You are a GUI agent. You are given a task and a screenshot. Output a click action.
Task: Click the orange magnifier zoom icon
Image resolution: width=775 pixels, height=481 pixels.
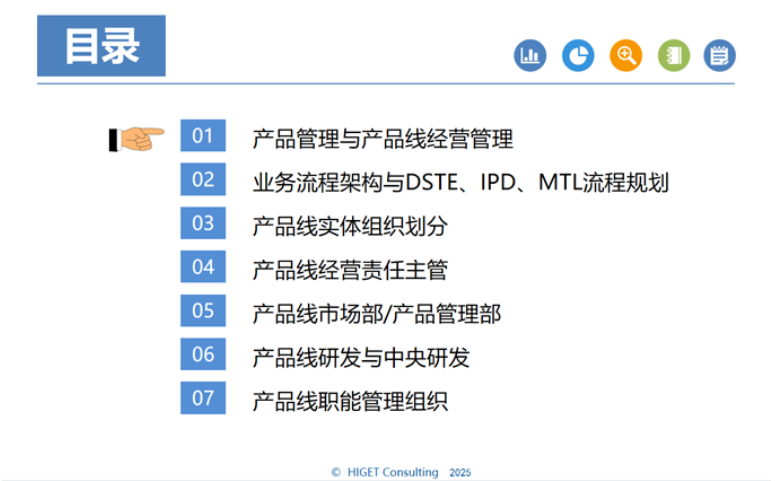[626, 55]
